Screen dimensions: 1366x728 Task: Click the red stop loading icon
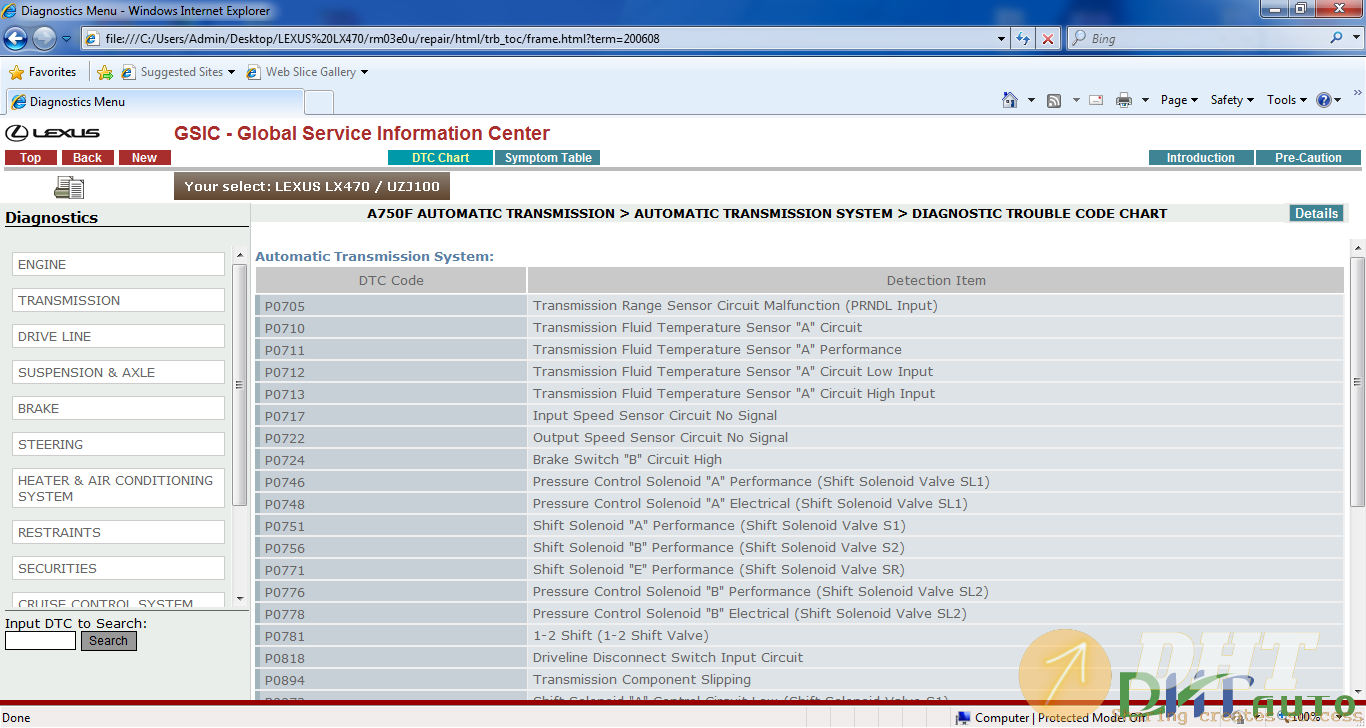tap(1048, 39)
